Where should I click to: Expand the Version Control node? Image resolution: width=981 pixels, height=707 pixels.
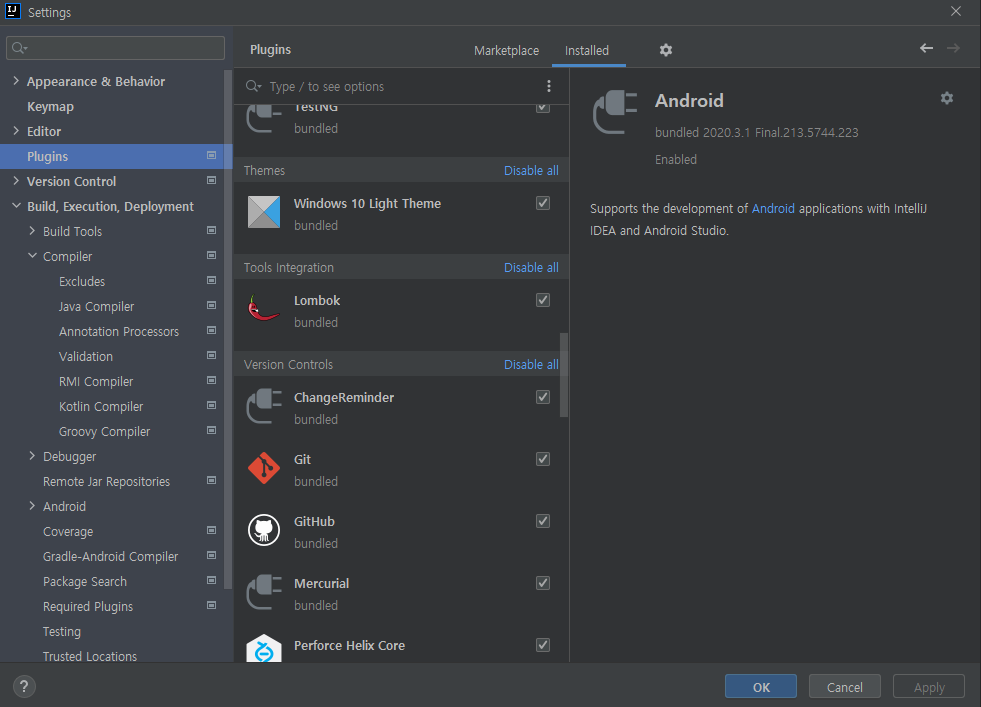[16, 181]
